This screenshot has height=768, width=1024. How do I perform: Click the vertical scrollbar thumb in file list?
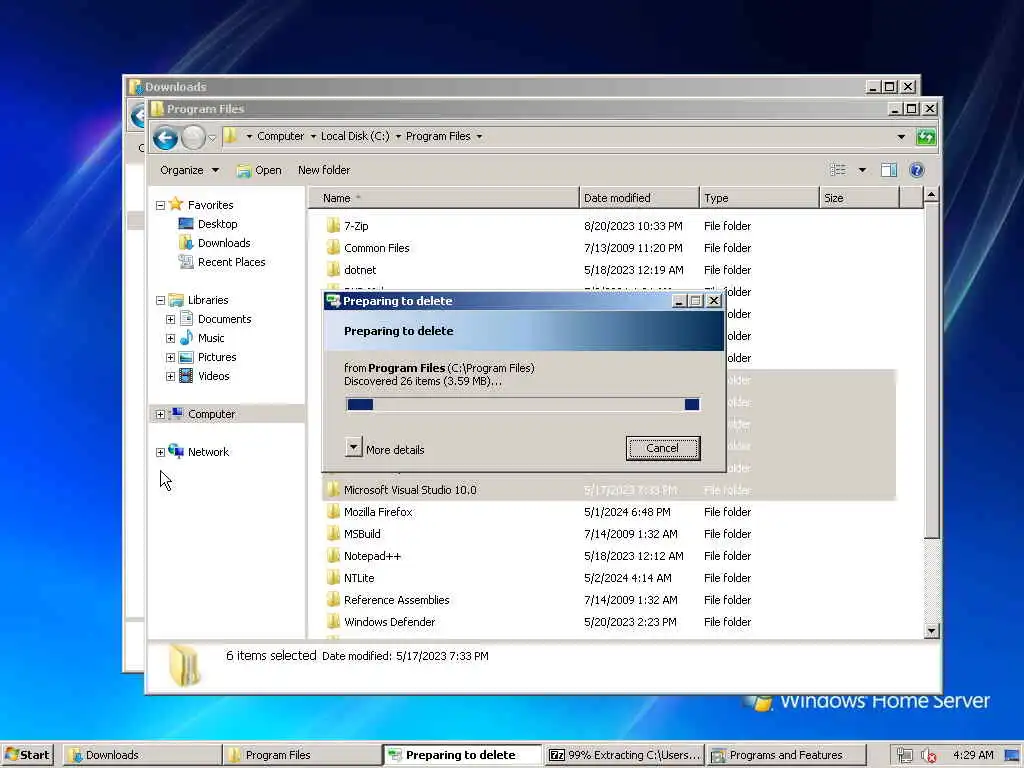tap(931, 370)
